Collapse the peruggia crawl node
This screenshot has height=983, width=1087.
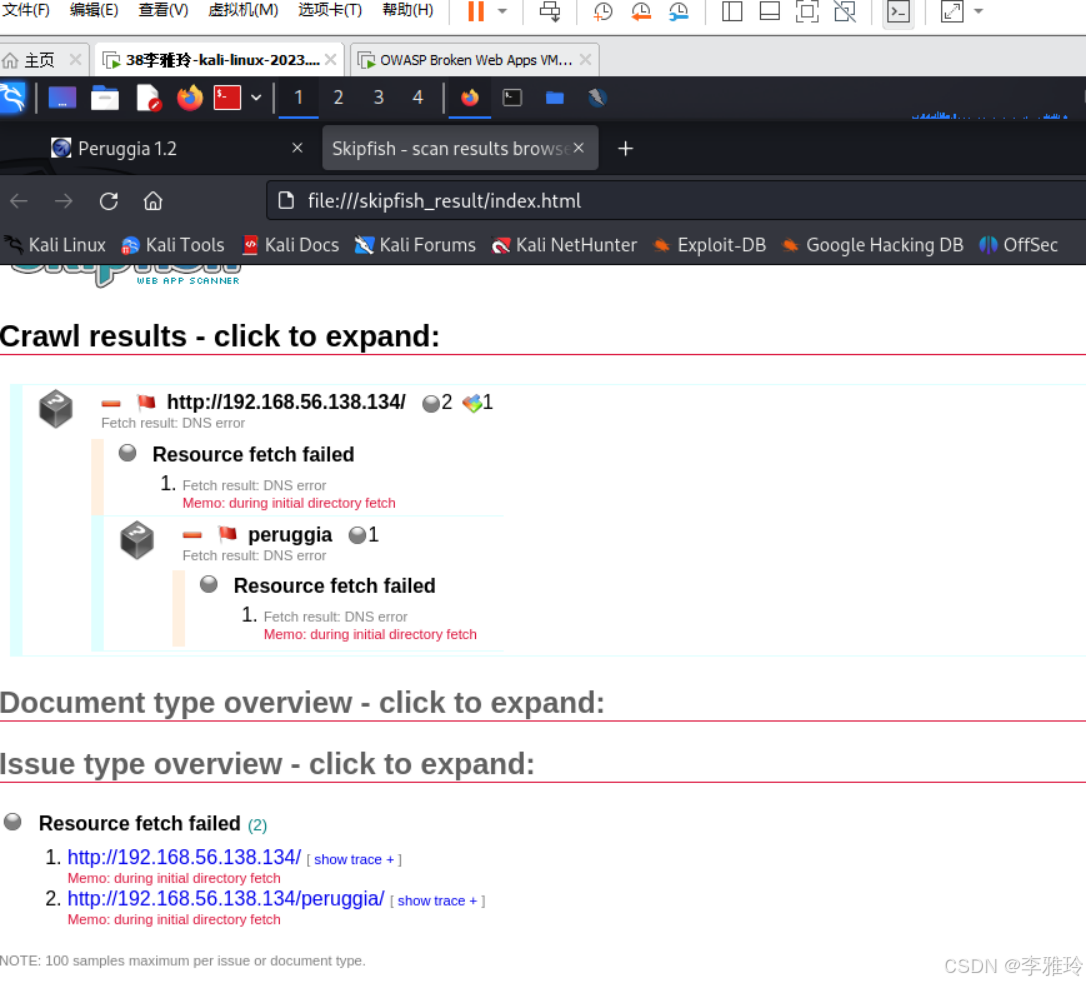tap(192, 534)
